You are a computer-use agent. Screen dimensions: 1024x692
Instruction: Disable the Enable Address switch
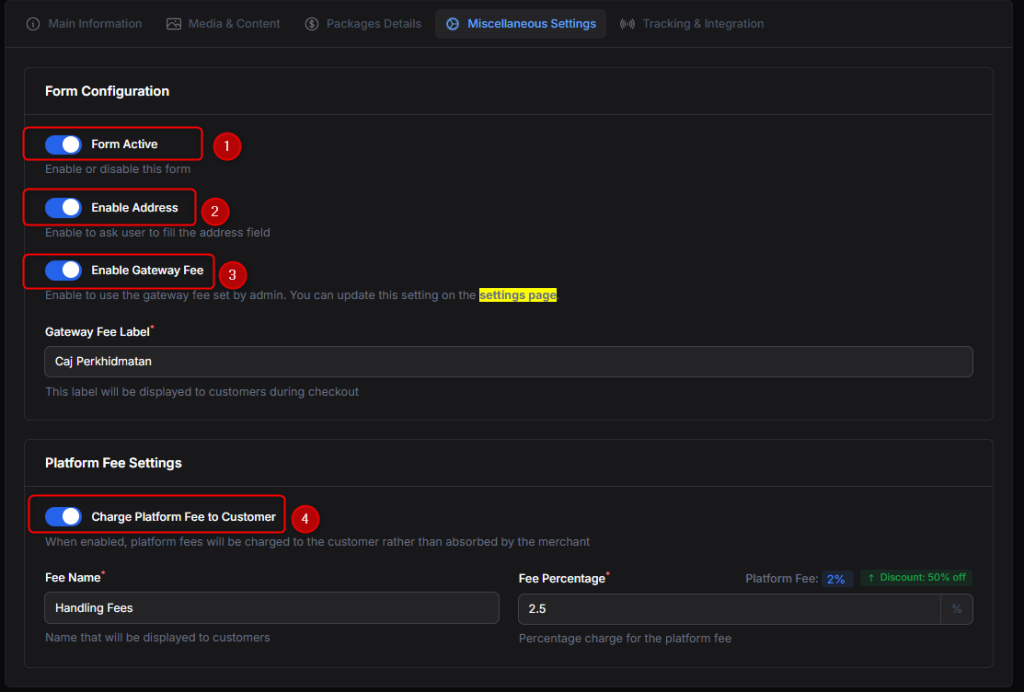63,208
